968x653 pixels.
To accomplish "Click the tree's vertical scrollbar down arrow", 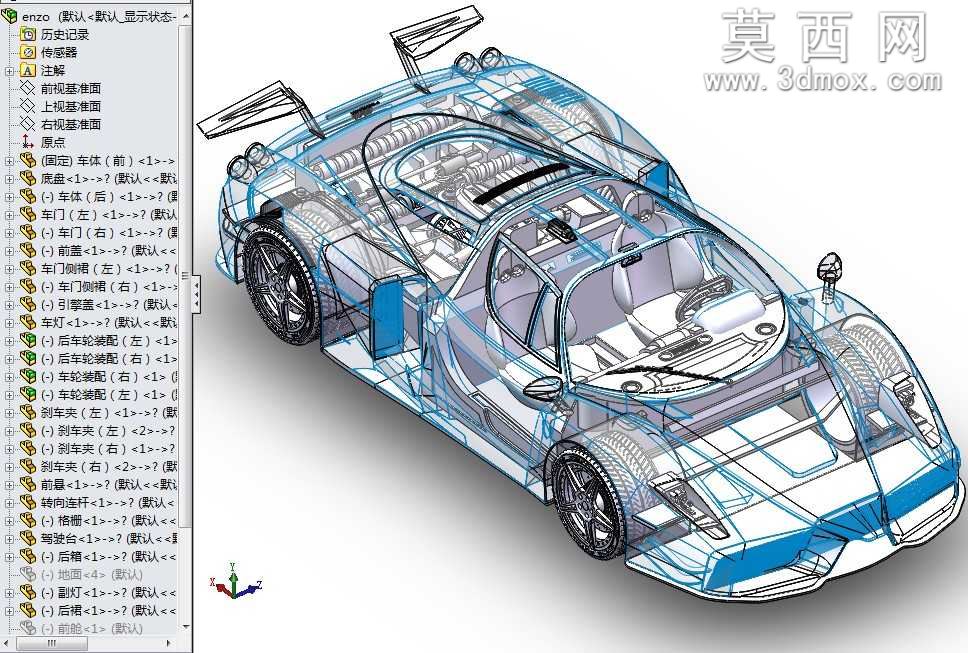I will pyautogui.click(x=186, y=627).
